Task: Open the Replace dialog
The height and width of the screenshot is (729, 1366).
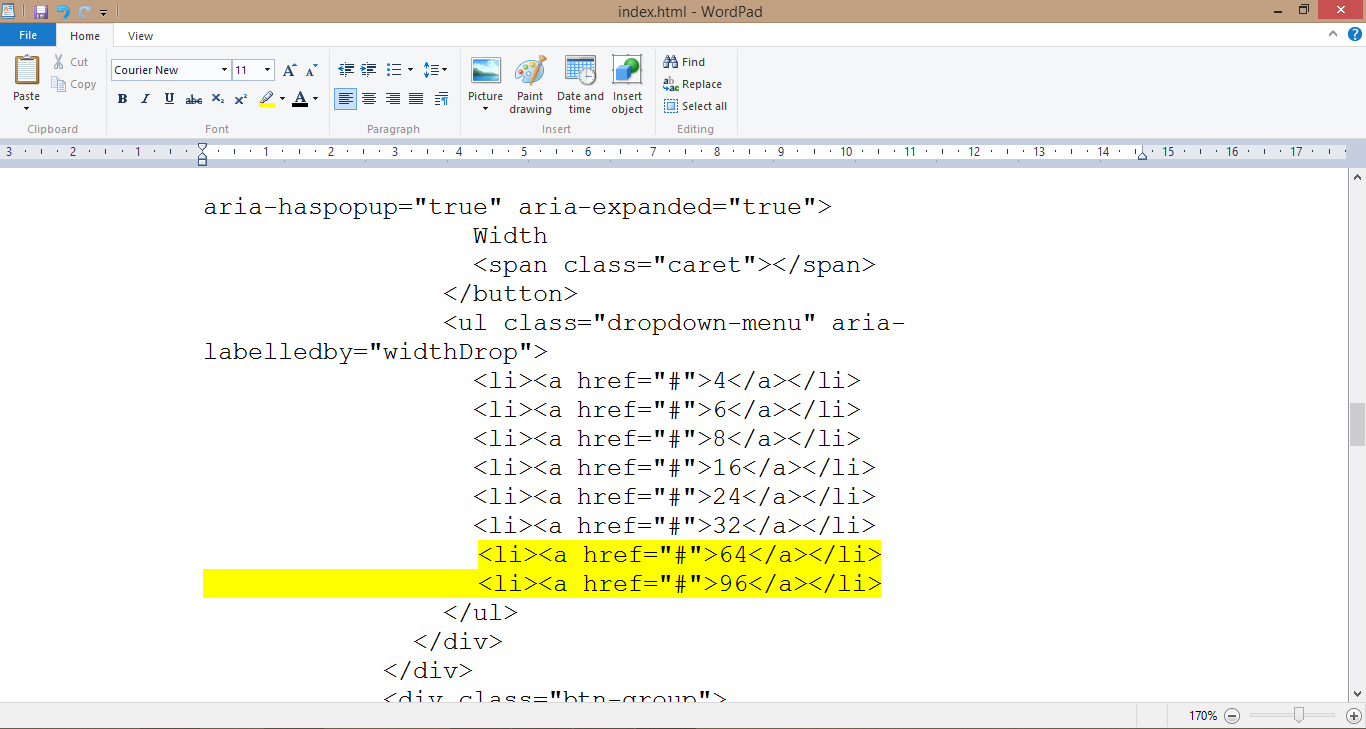Action: coord(692,84)
